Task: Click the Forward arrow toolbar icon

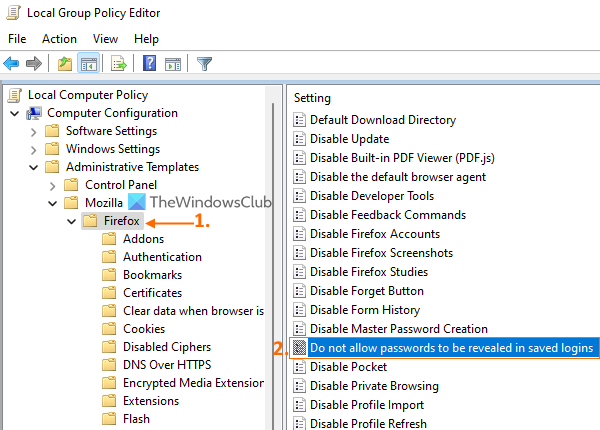Action: click(34, 63)
